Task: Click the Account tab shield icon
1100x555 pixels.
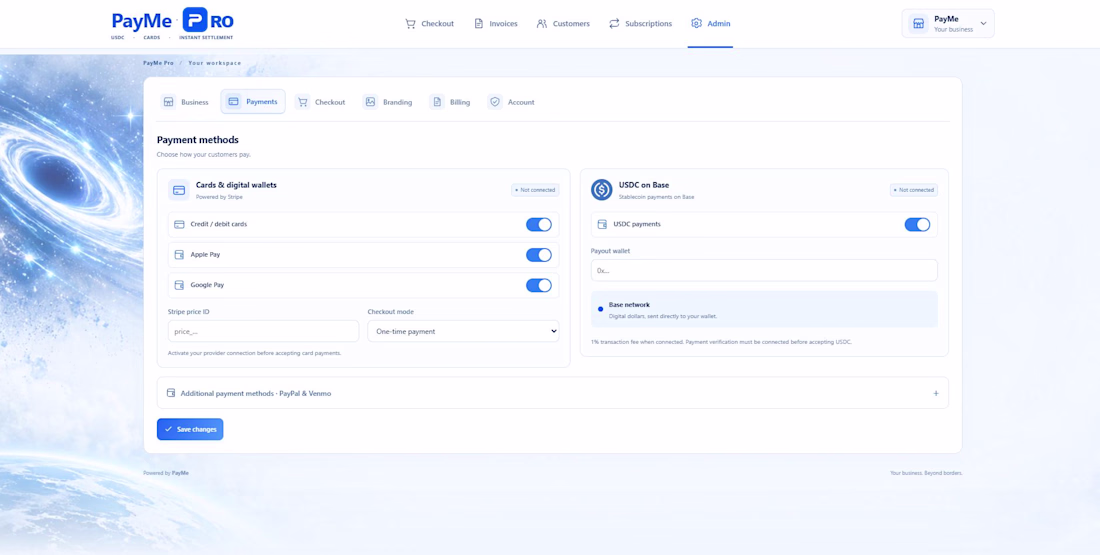Action: (x=495, y=102)
